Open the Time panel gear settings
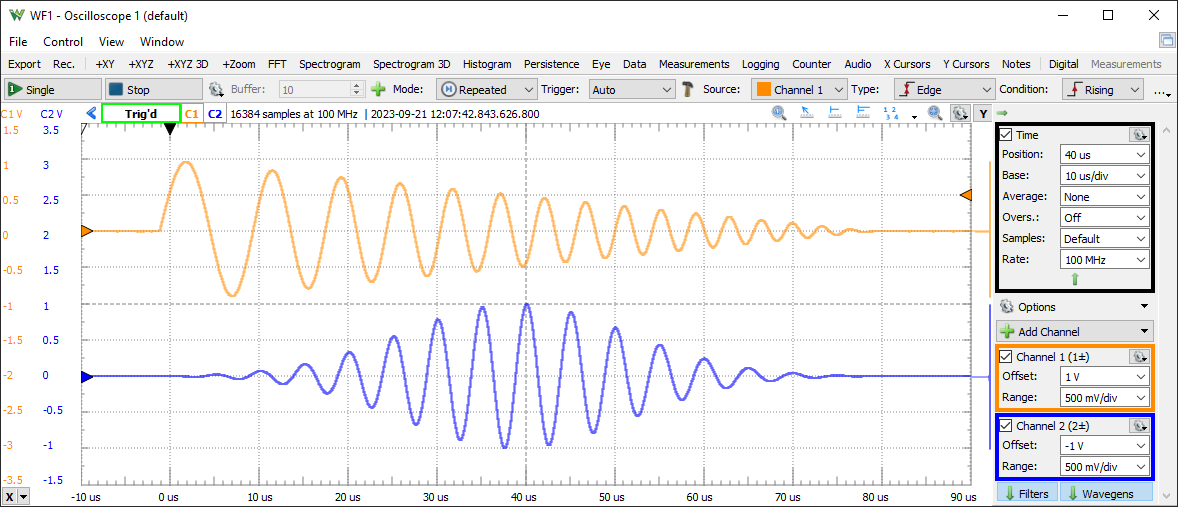1178x507 pixels. 1138,135
